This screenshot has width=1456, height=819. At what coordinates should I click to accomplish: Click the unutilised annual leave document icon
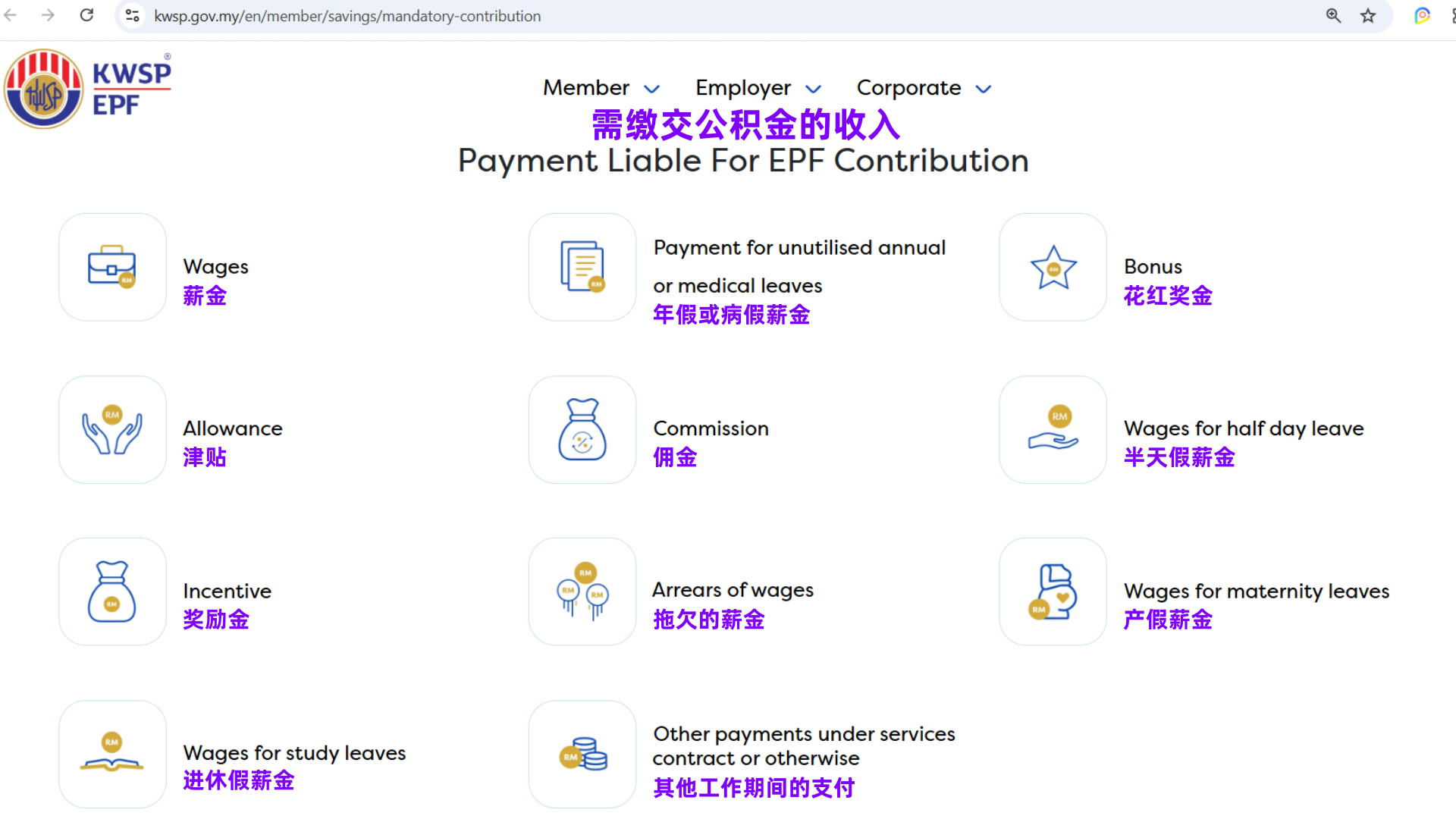[x=582, y=267]
